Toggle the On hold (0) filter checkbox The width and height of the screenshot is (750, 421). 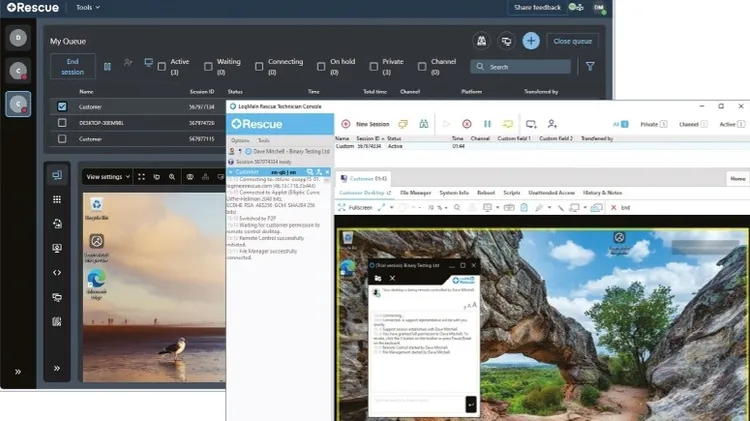321,67
